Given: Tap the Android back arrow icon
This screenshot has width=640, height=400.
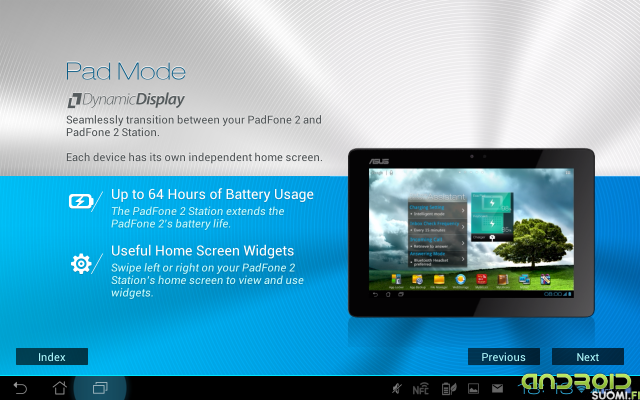Looking at the screenshot, I should (20, 388).
